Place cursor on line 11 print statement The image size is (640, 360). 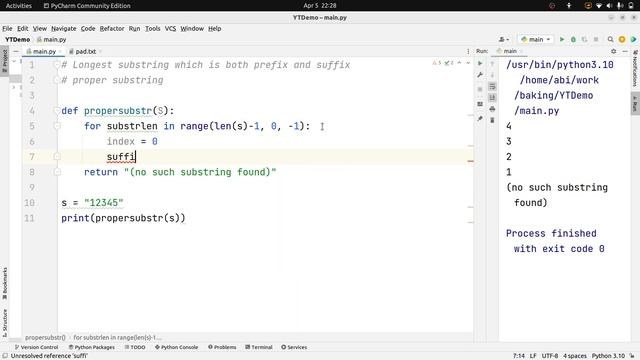click(x=123, y=218)
